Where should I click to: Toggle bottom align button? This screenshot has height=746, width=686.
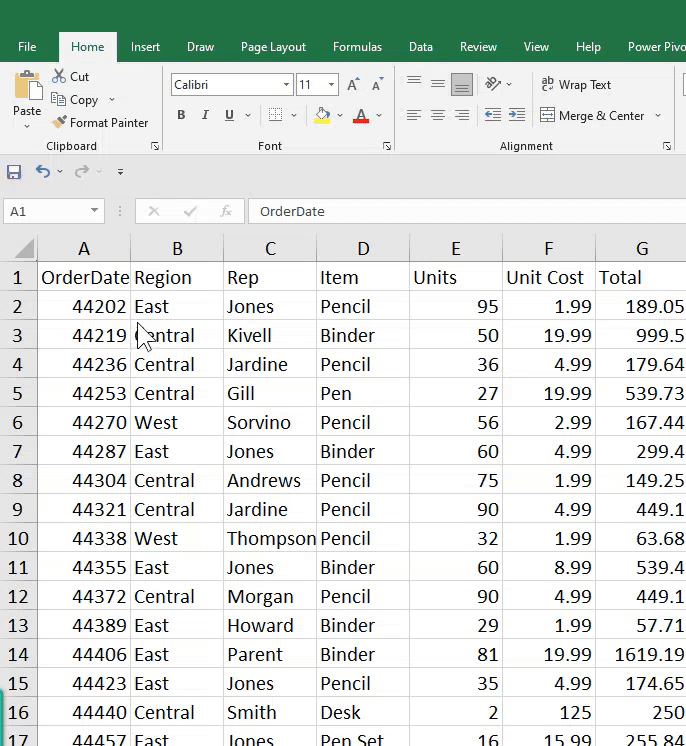461,84
